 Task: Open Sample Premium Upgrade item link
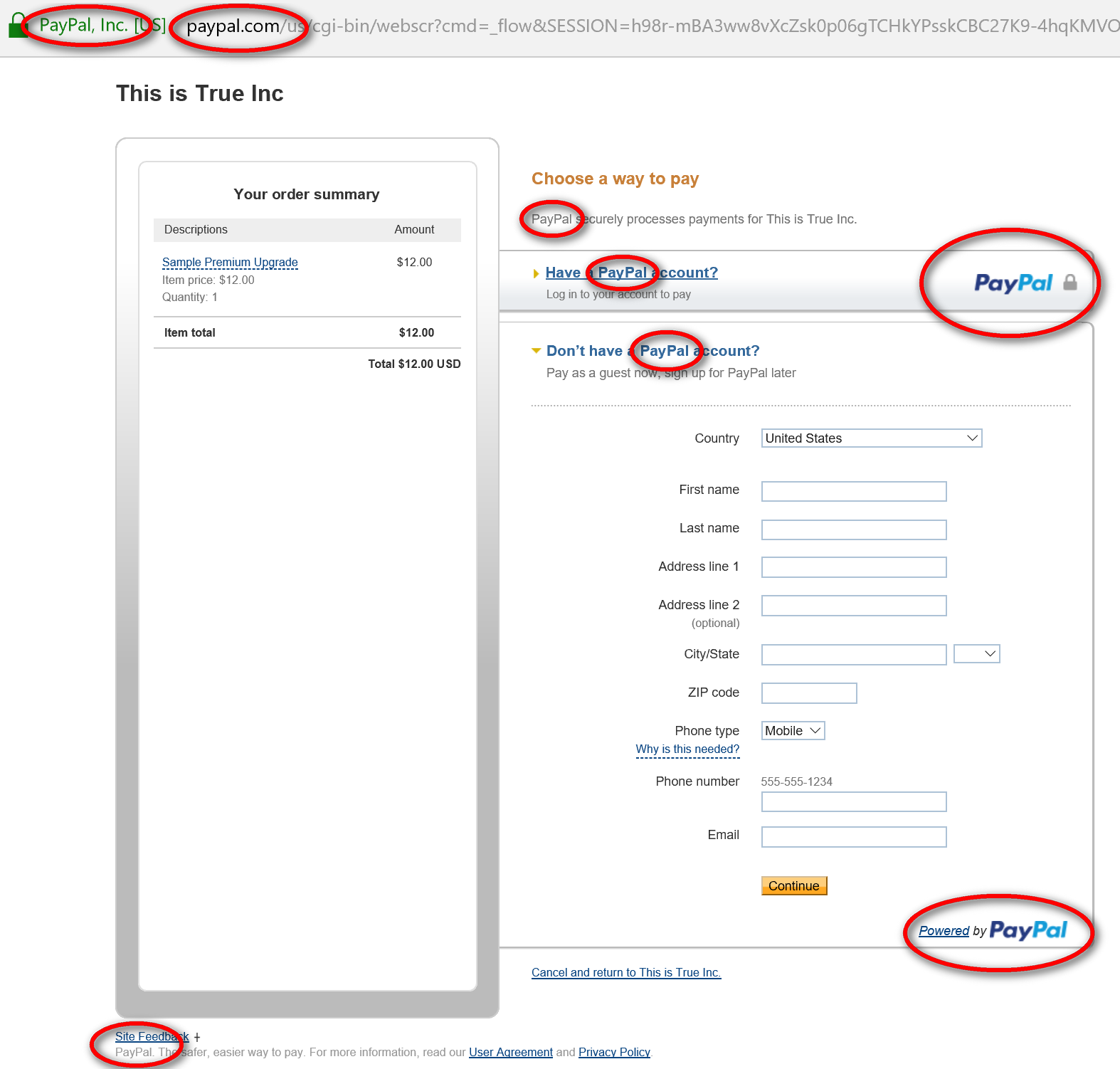[x=230, y=263]
